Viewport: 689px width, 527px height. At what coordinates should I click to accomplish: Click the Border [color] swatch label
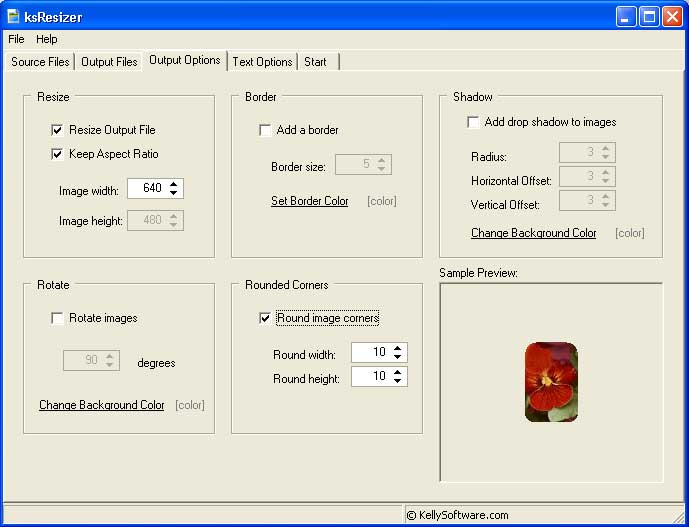pyautogui.click(x=381, y=201)
